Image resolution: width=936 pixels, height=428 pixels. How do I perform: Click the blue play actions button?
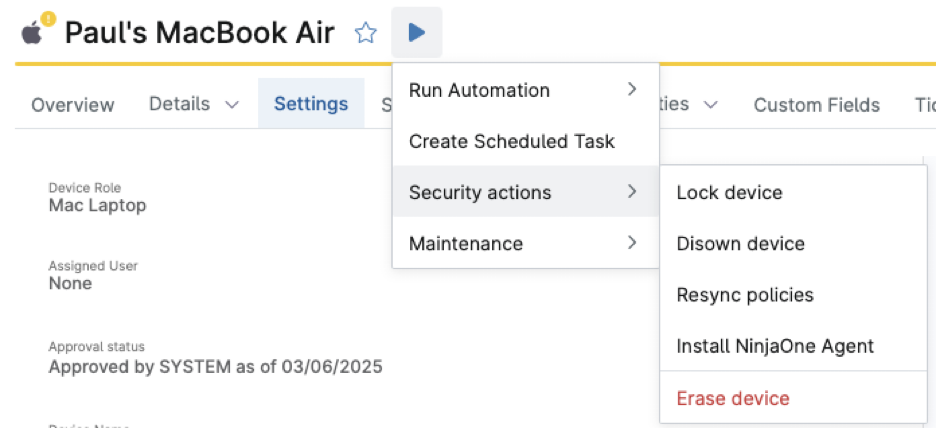(x=417, y=33)
